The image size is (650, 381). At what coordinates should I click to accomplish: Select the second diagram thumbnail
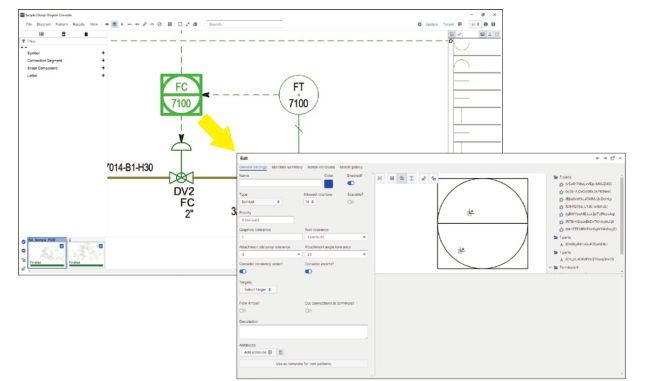pos(86,253)
